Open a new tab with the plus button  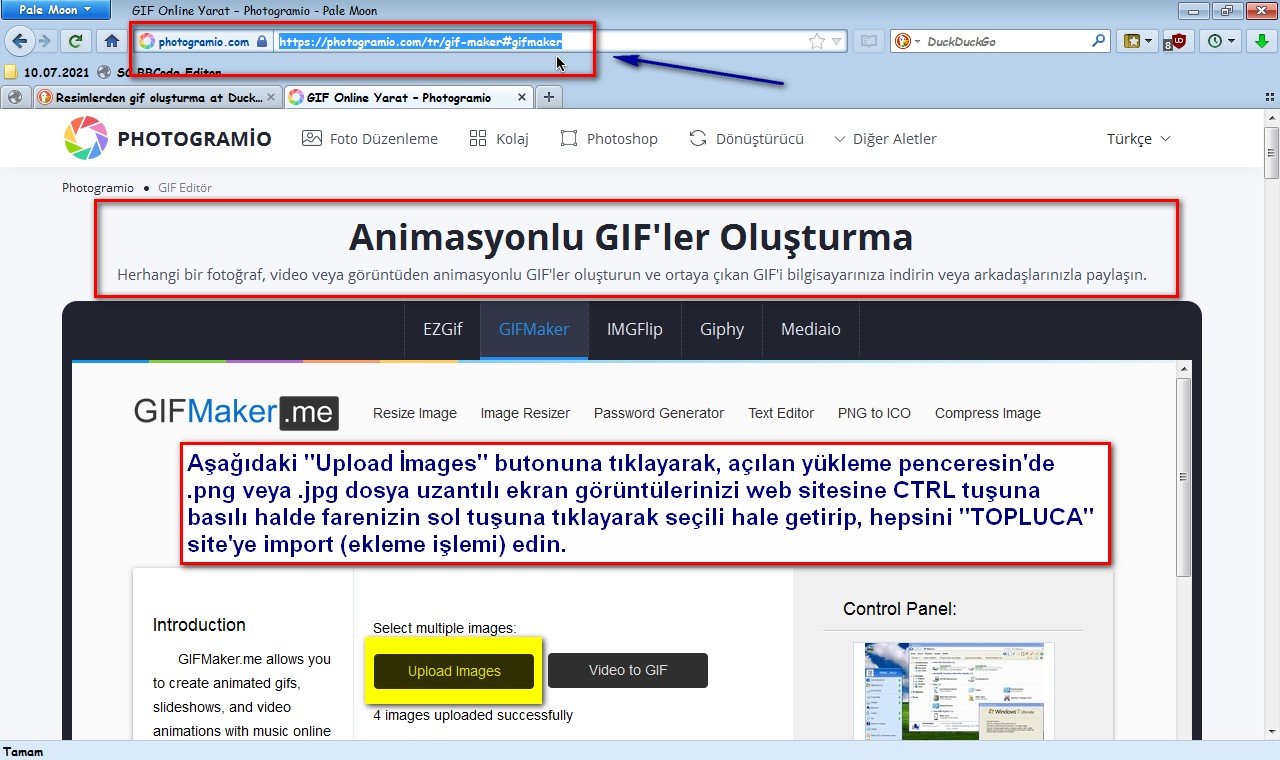(x=548, y=97)
